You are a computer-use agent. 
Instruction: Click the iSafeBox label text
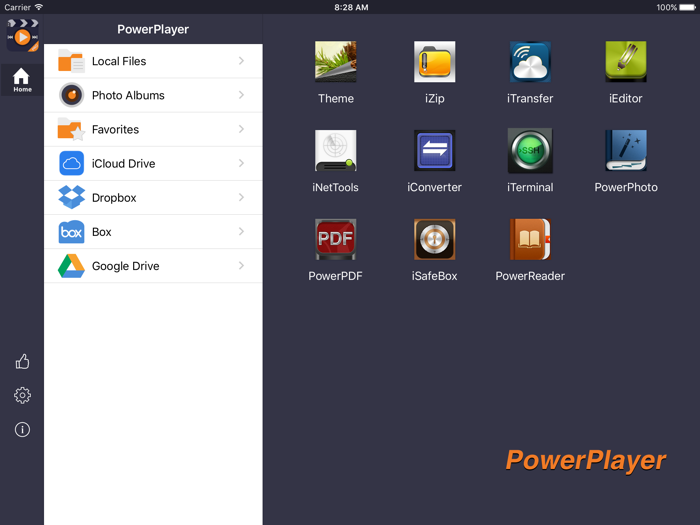pyautogui.click(x=434, y=276)
